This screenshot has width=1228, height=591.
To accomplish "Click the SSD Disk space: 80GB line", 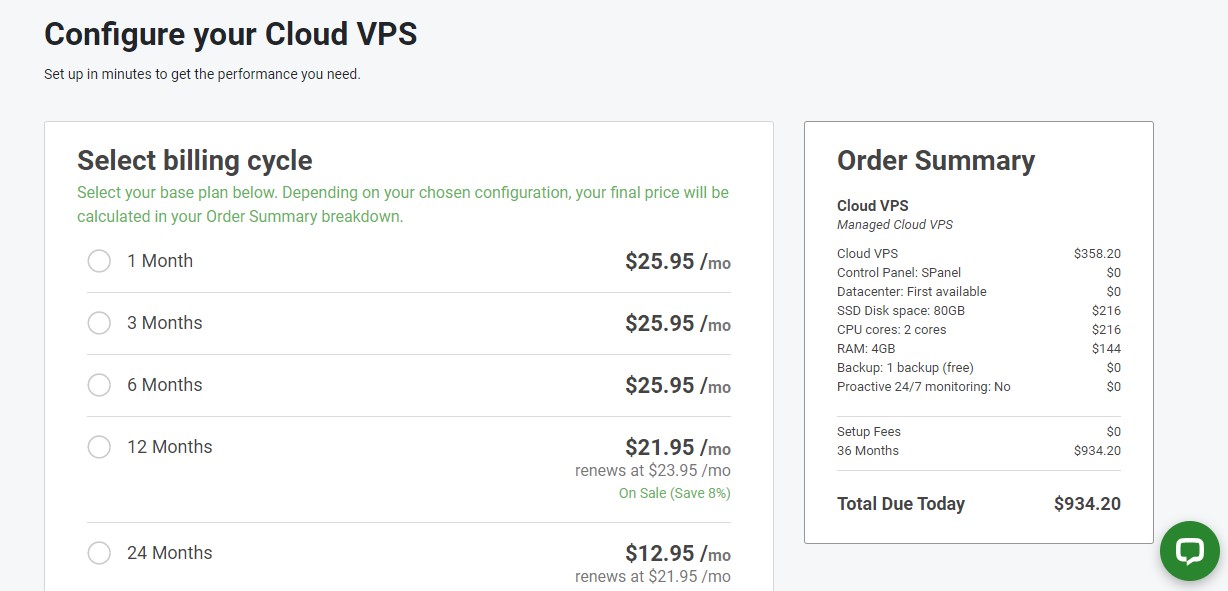I will coord(900,310).
